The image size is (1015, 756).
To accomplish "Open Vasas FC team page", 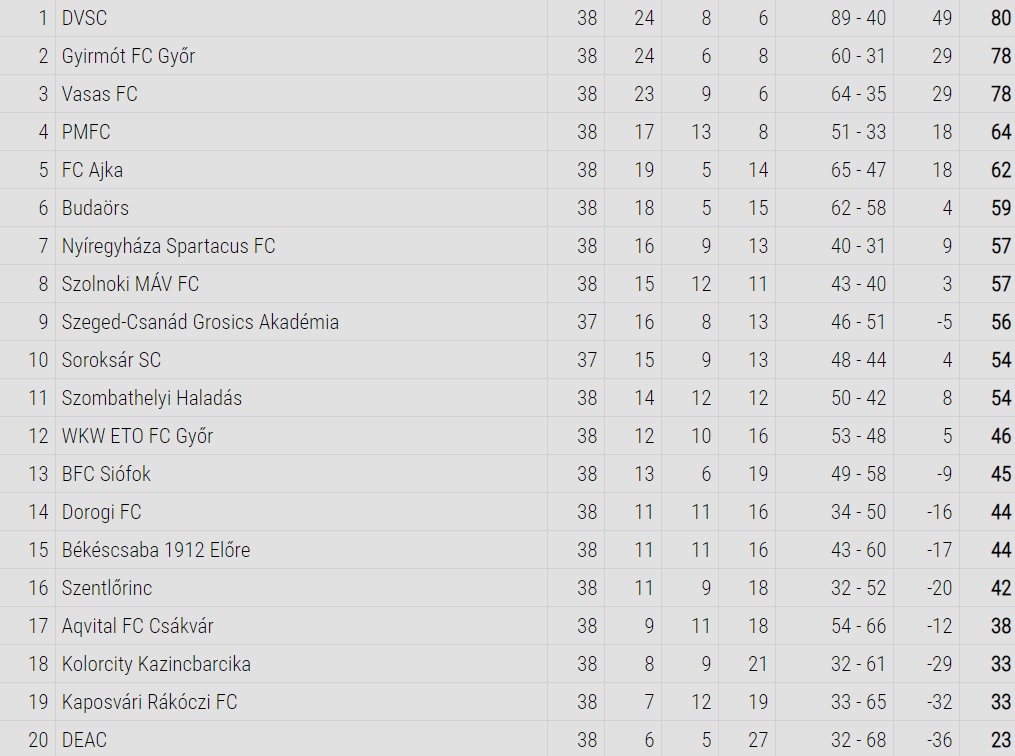I will pos(100,94).
